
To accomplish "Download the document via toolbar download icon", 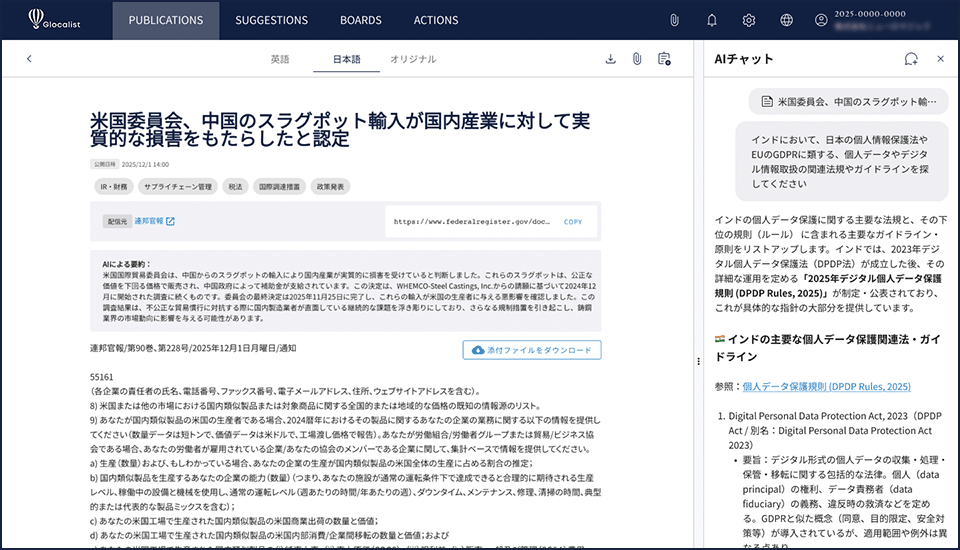I will tap(610, 59).
